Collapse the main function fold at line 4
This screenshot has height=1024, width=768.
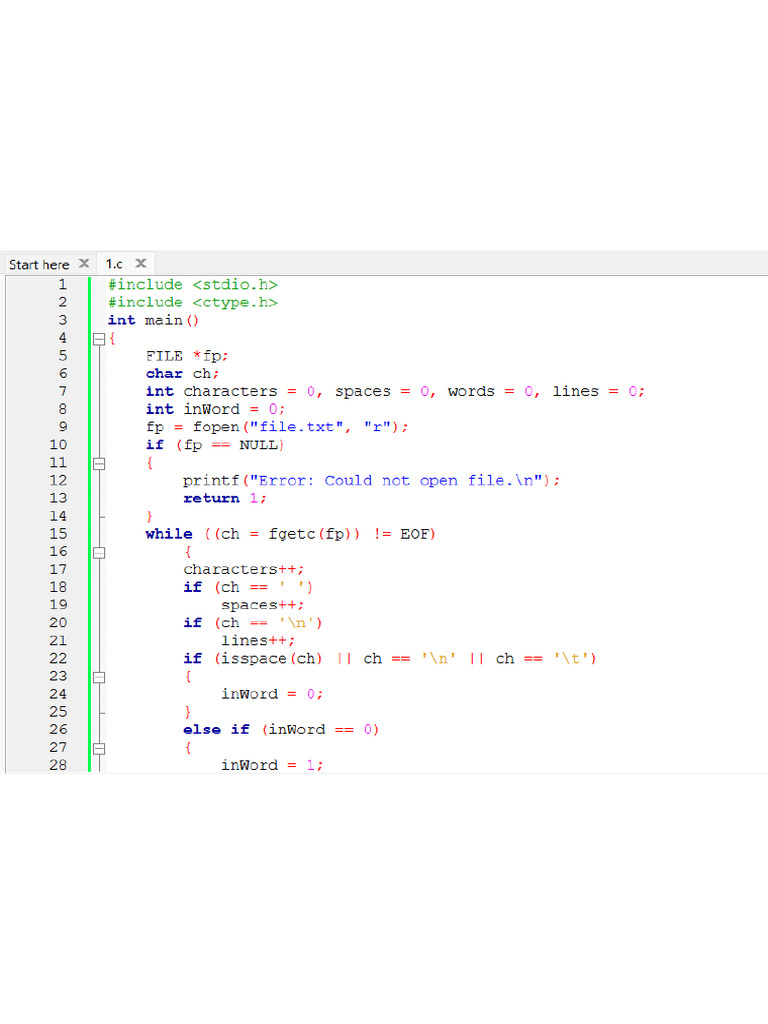[99, 339]
